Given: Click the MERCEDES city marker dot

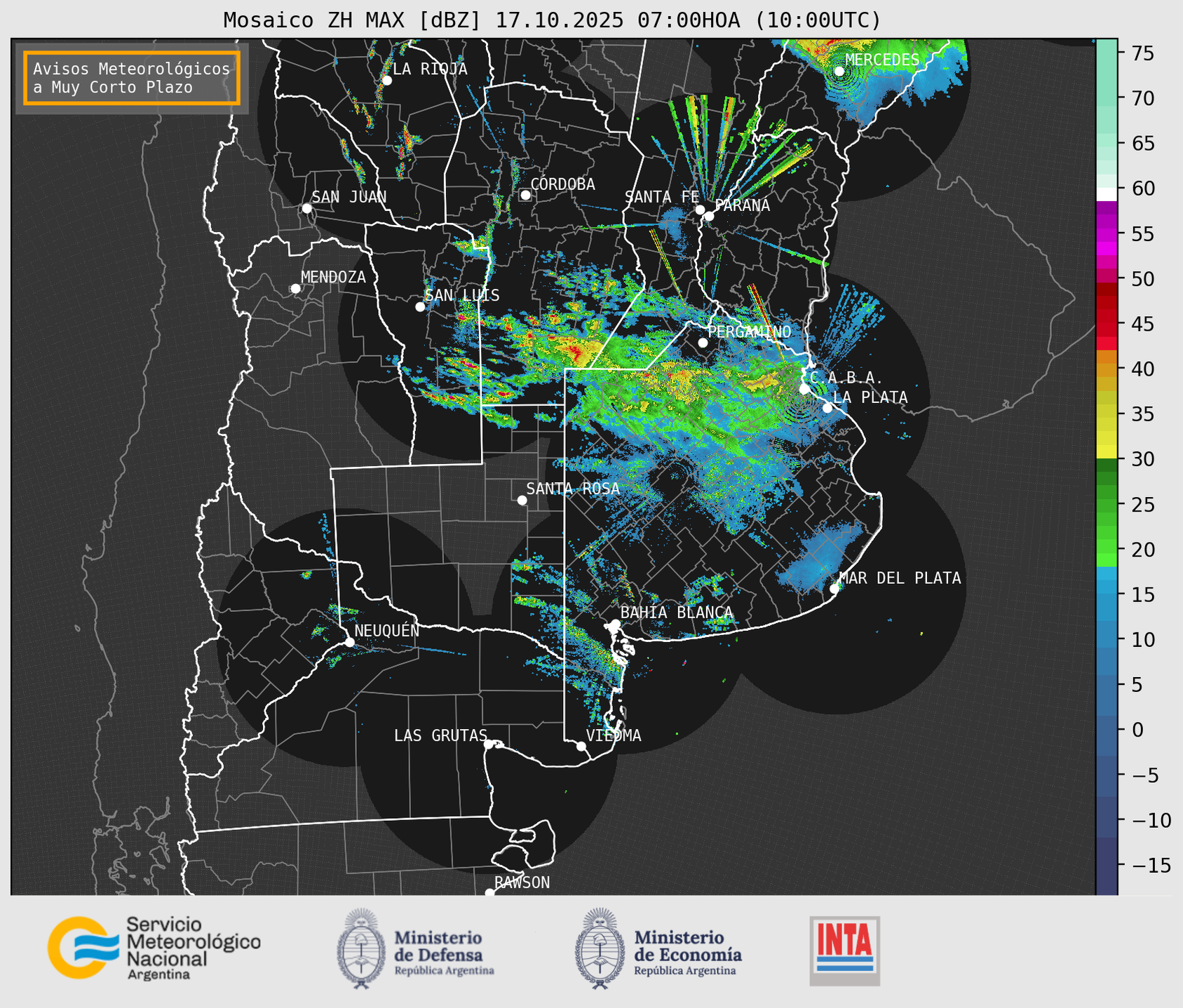Looking at the screenshot, I should point(839,71).
